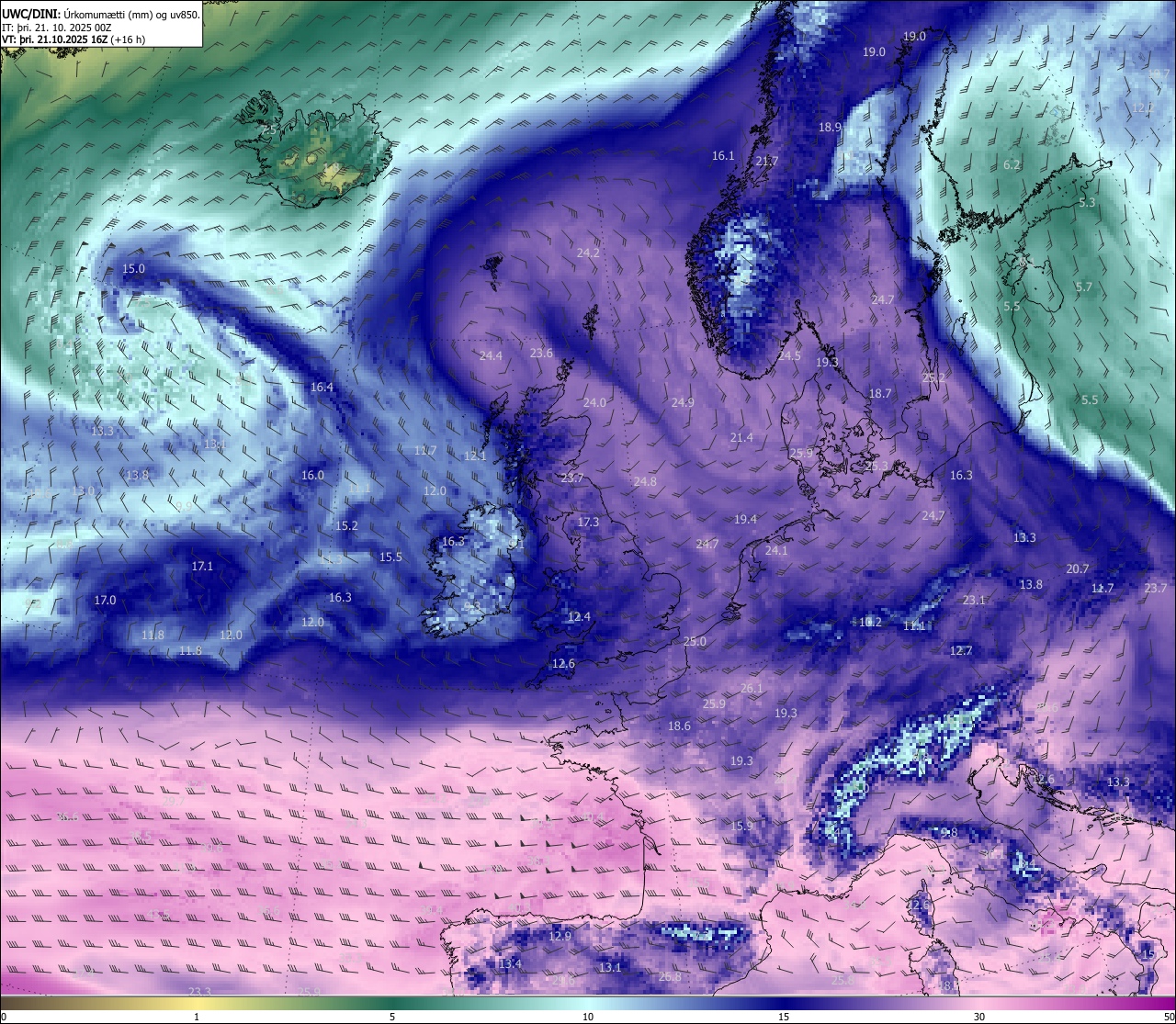
Task: Click the 13.1 value over Spain
Action: tap(610, 968)
